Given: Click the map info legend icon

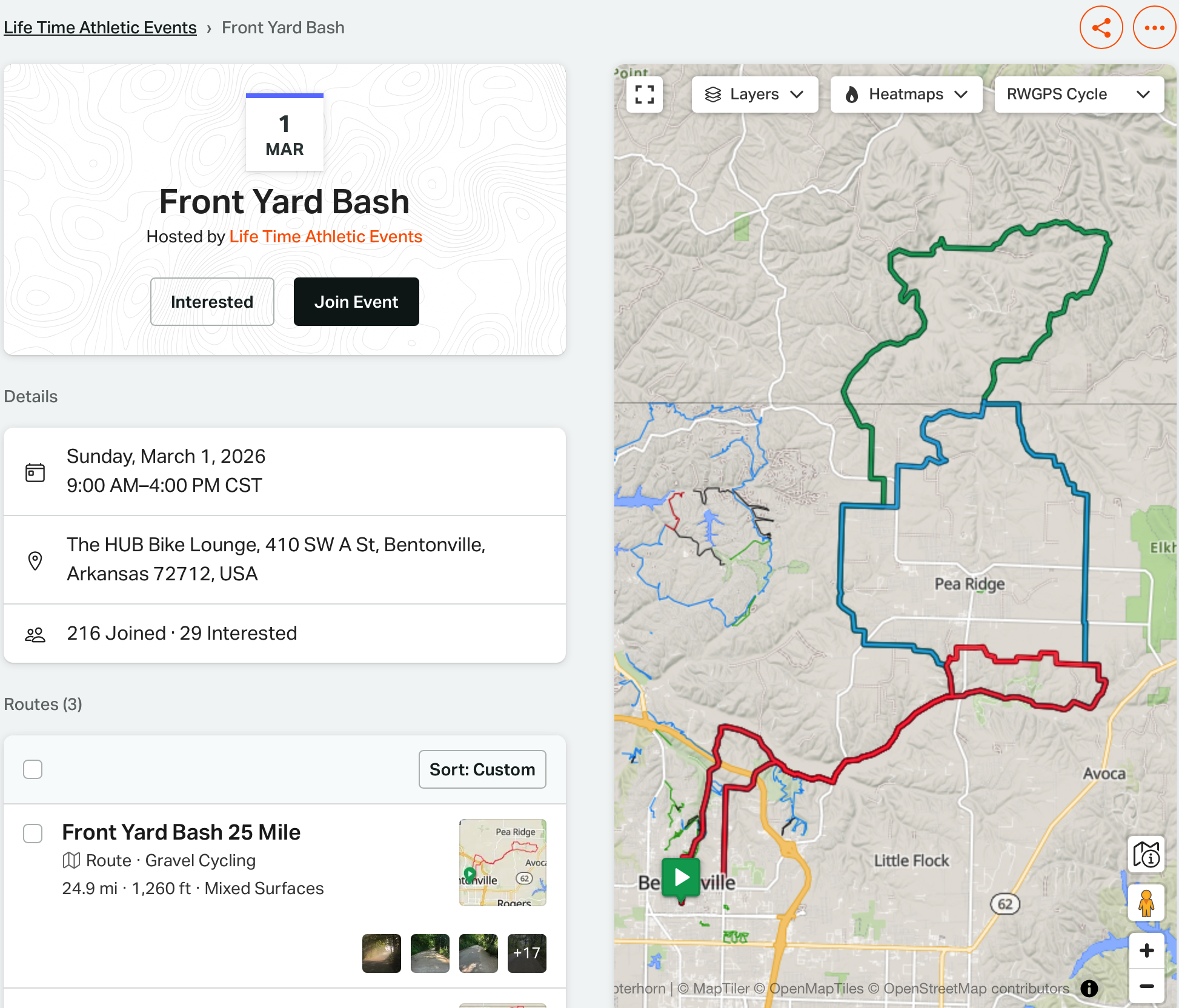Looking at the screenshot, I should point(1146,854).
